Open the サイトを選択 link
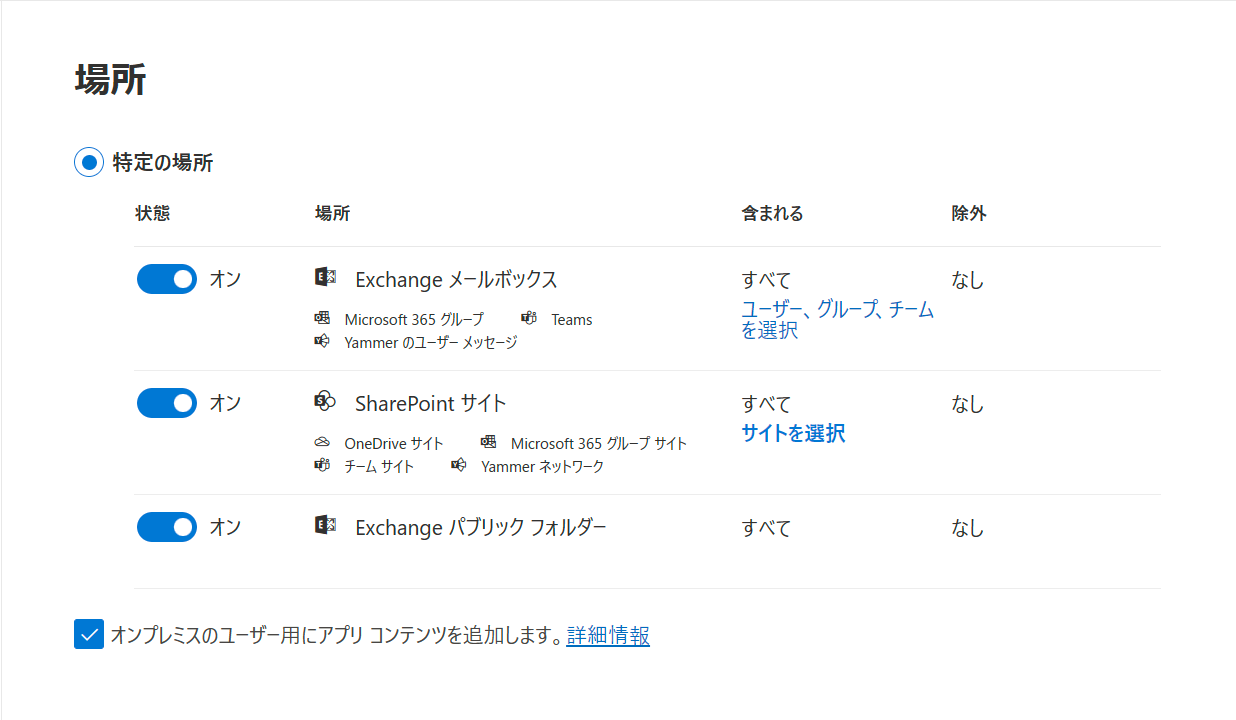 (x=793, y=433)
